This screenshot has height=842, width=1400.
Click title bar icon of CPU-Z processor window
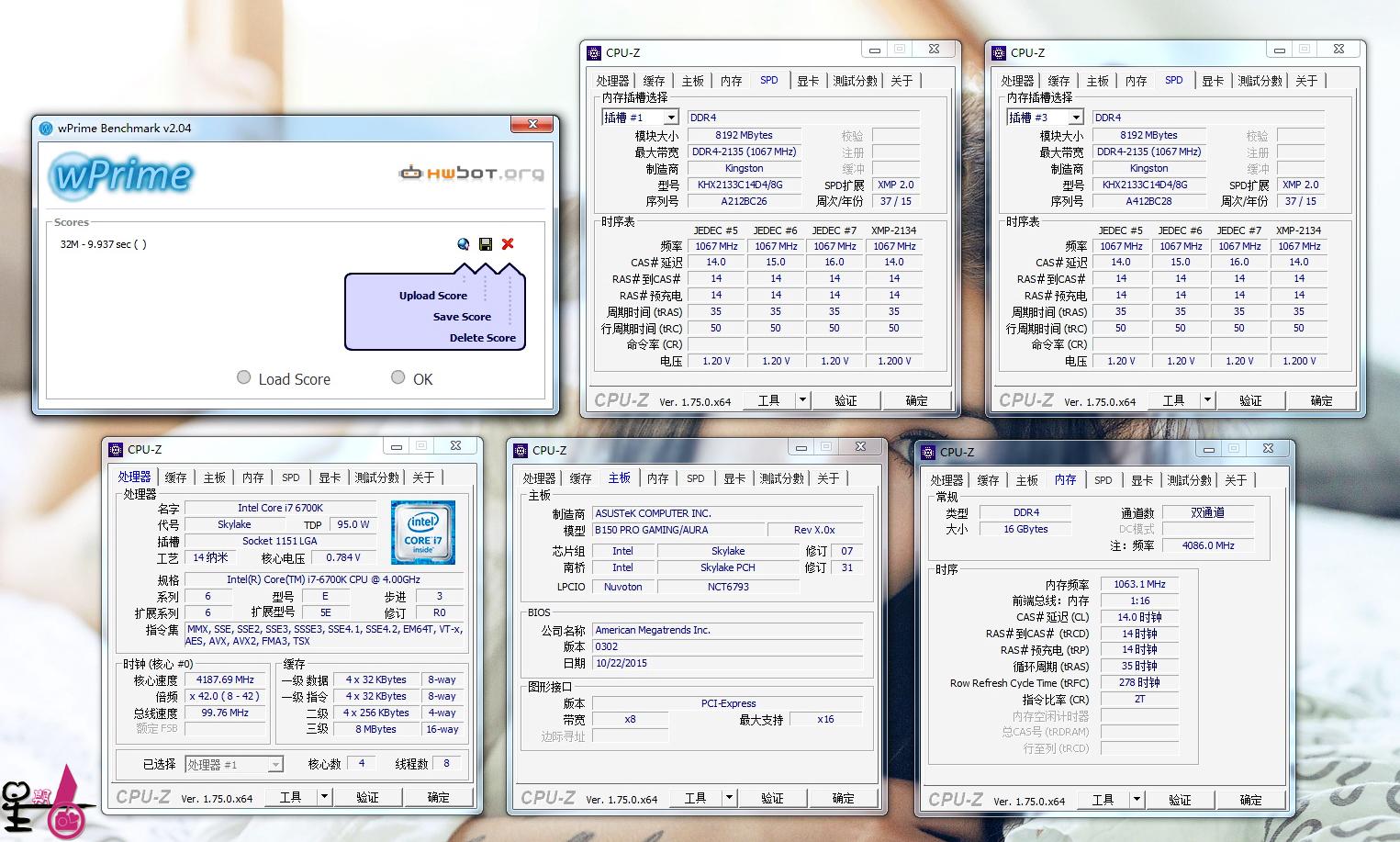click(116, 450)
